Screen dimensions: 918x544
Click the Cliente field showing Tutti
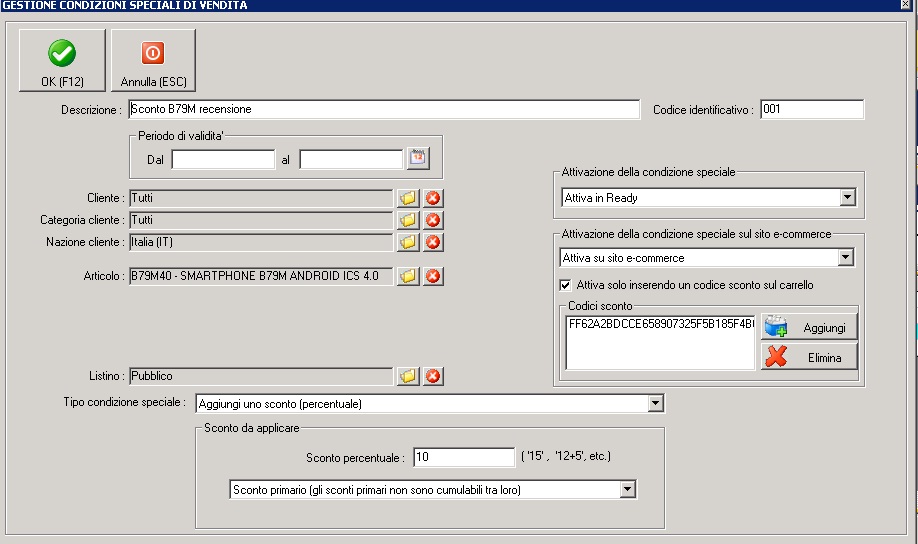click(x=261, y=198)
